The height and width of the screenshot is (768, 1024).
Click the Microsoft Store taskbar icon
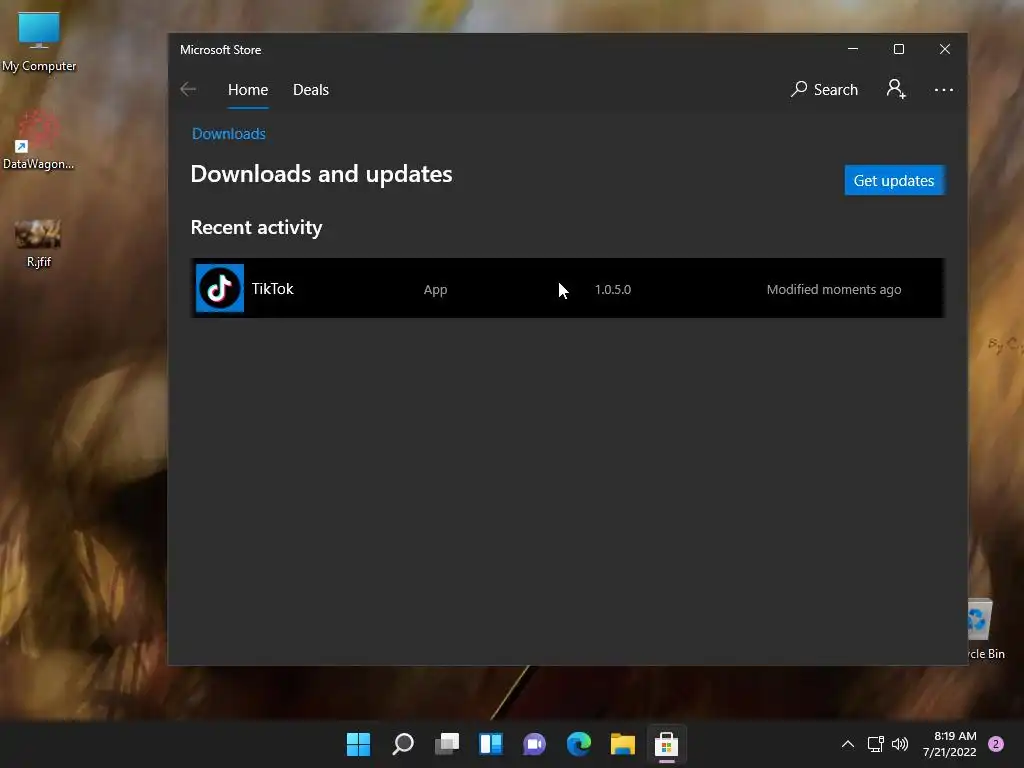(x=666, y=744)
